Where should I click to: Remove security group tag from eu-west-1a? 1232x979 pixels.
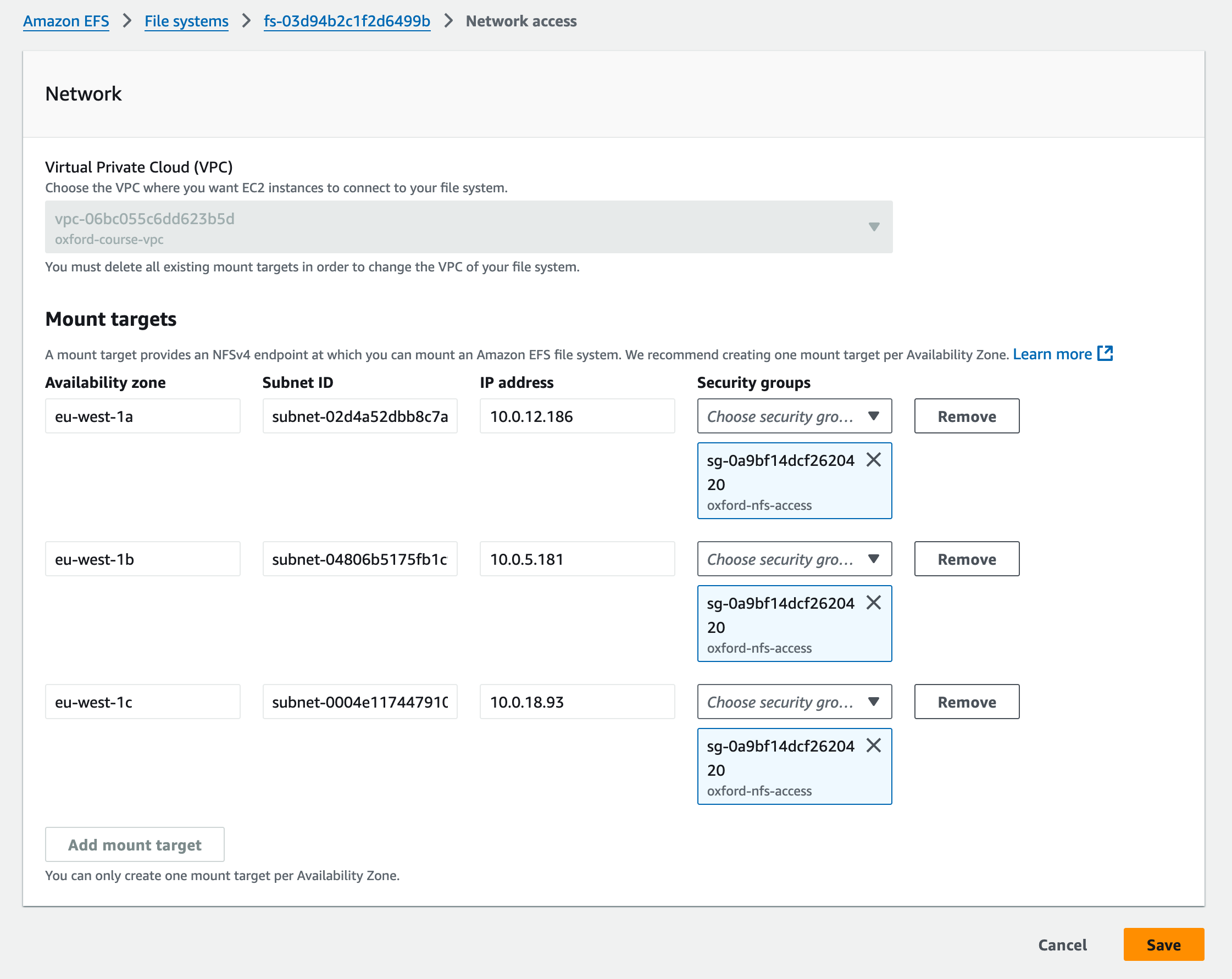click(873, 460)
